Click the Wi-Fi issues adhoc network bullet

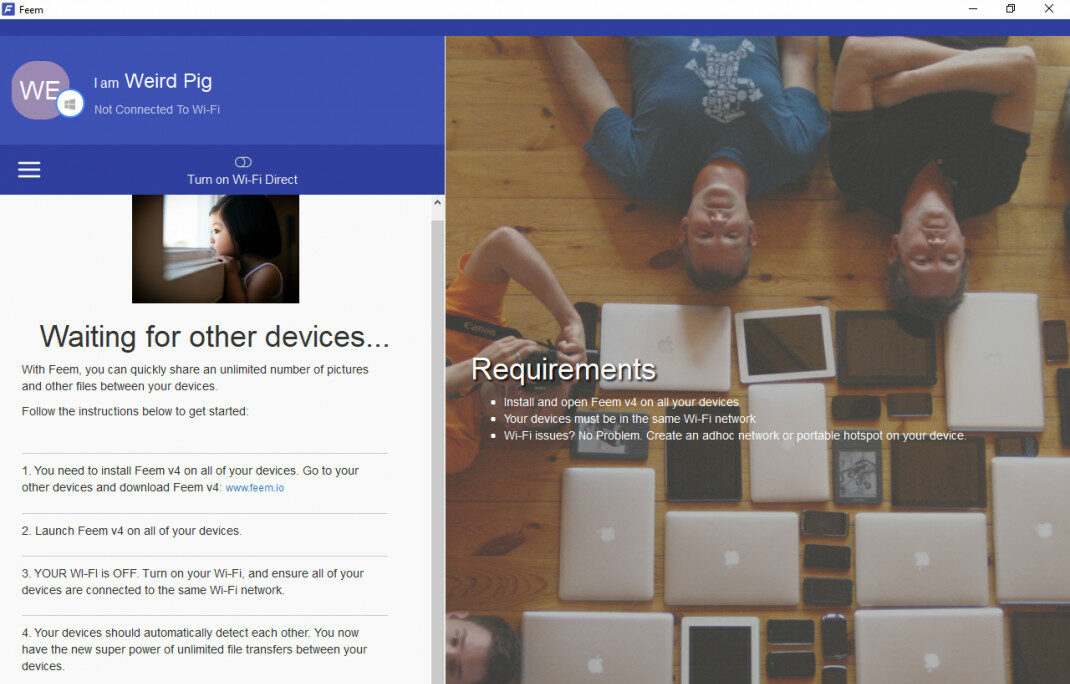(x=734, y=436)
